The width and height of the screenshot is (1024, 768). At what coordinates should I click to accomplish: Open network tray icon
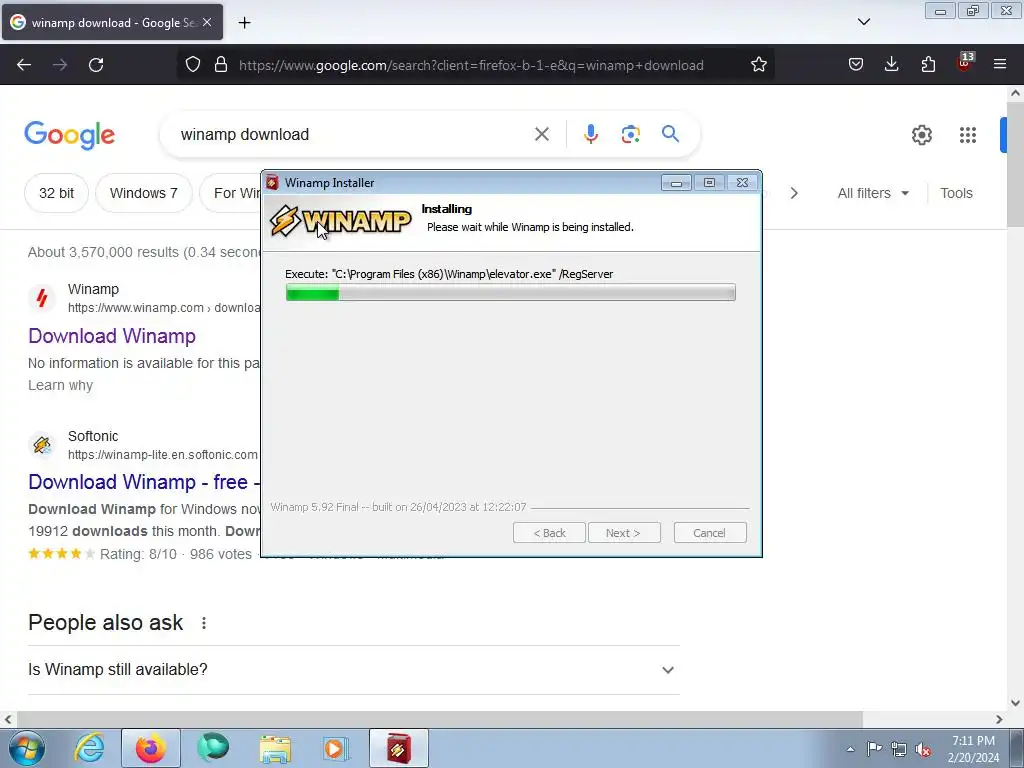pyautogui.click(x=899, y=749)
